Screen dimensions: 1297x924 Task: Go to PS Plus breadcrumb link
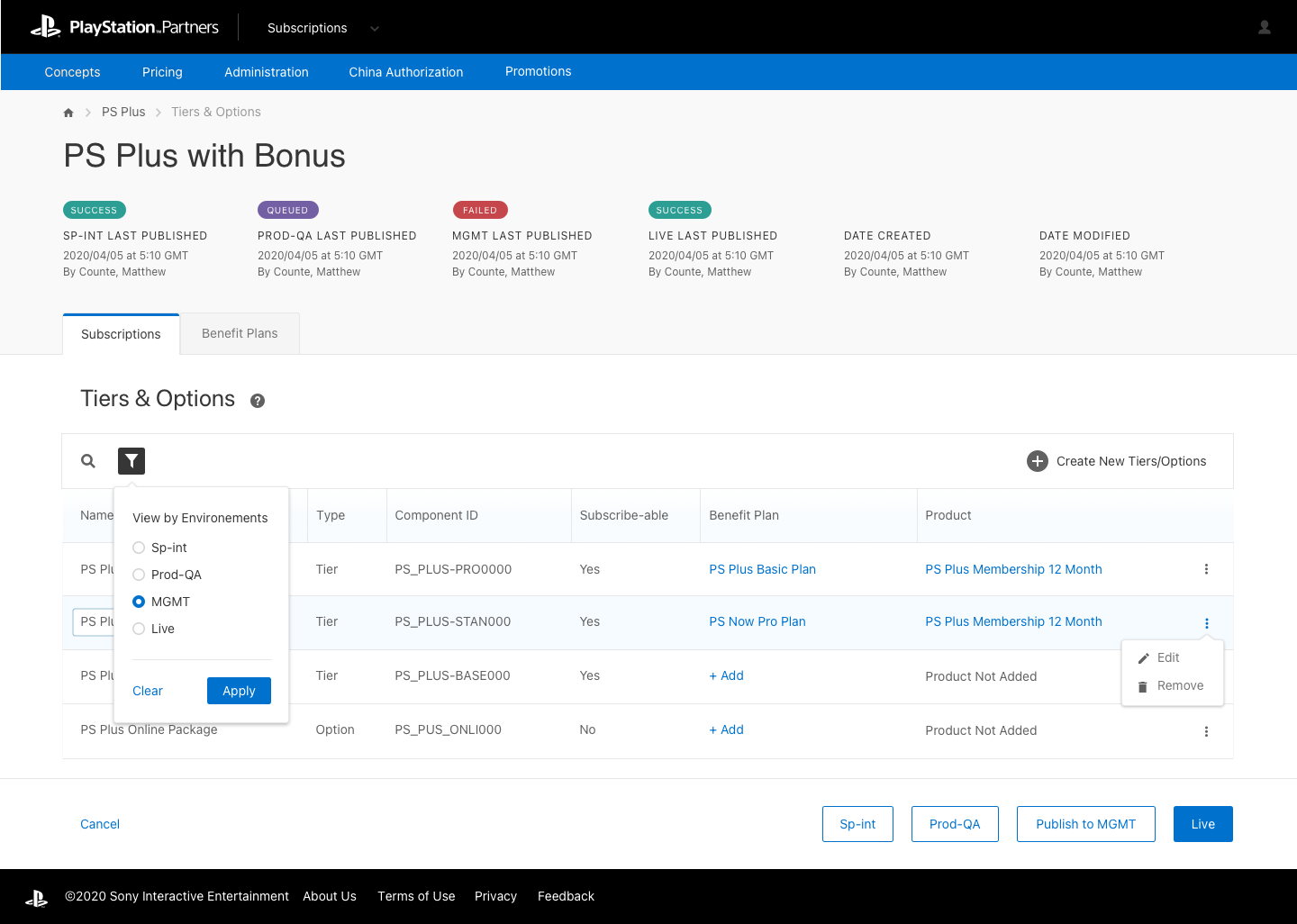[x=123, y=112]
